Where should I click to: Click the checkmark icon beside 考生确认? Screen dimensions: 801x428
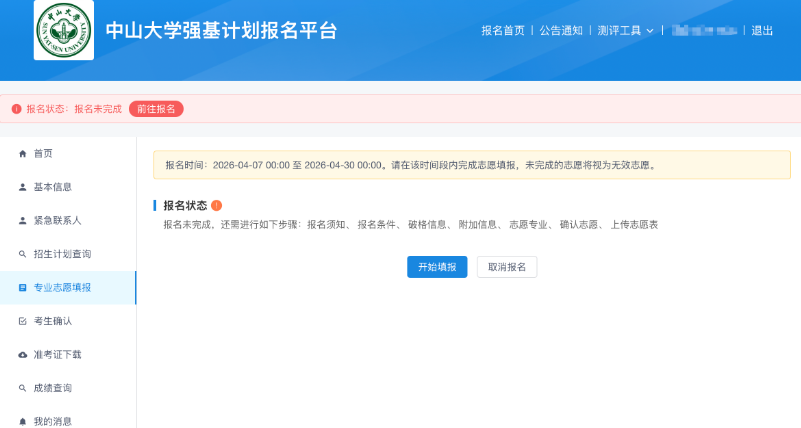[23, 321]
